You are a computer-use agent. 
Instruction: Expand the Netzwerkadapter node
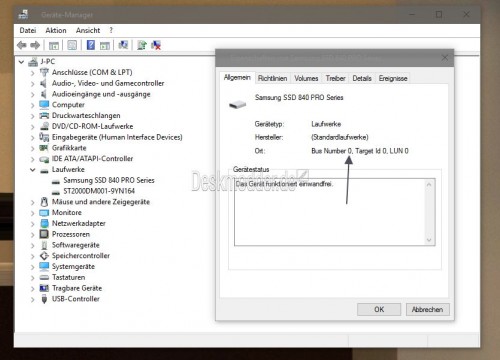coord(32,224)
